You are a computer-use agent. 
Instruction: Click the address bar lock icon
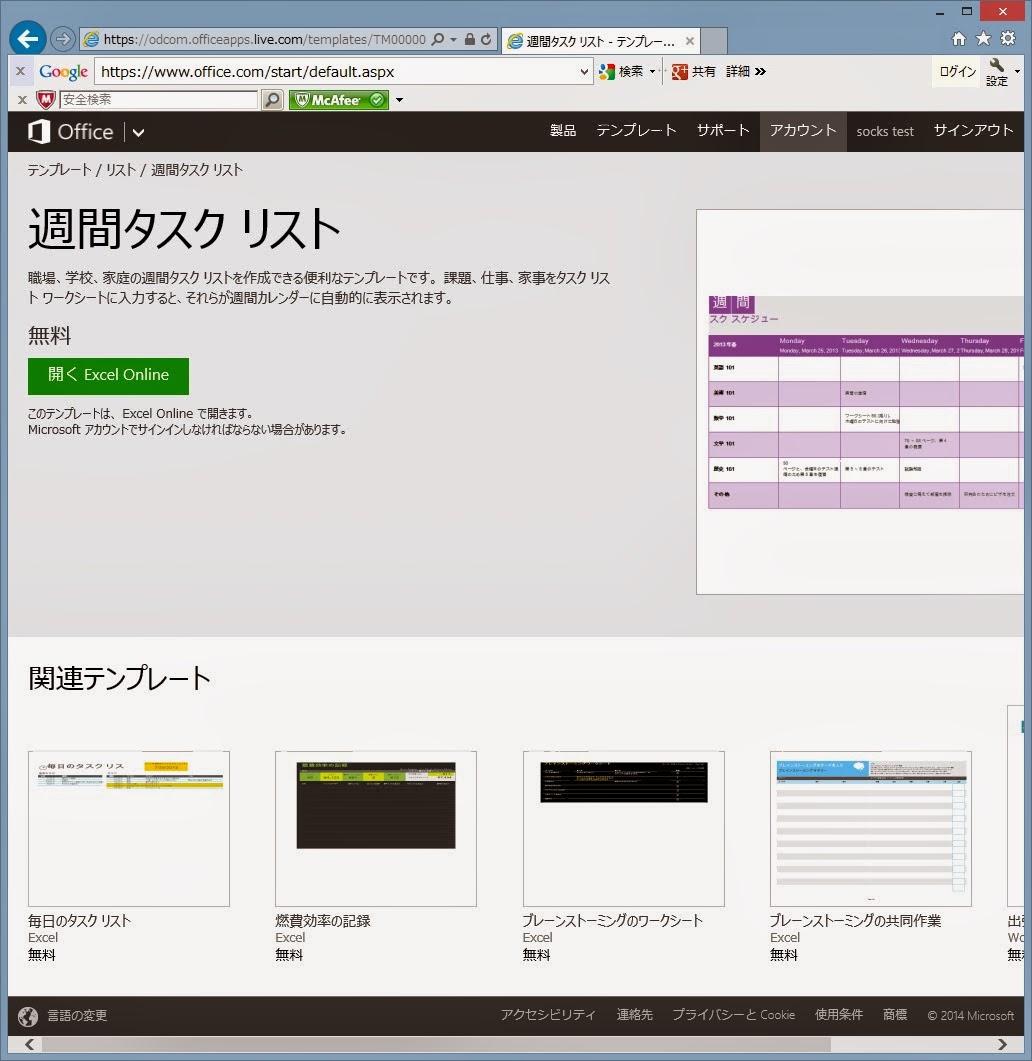(470, 39)
